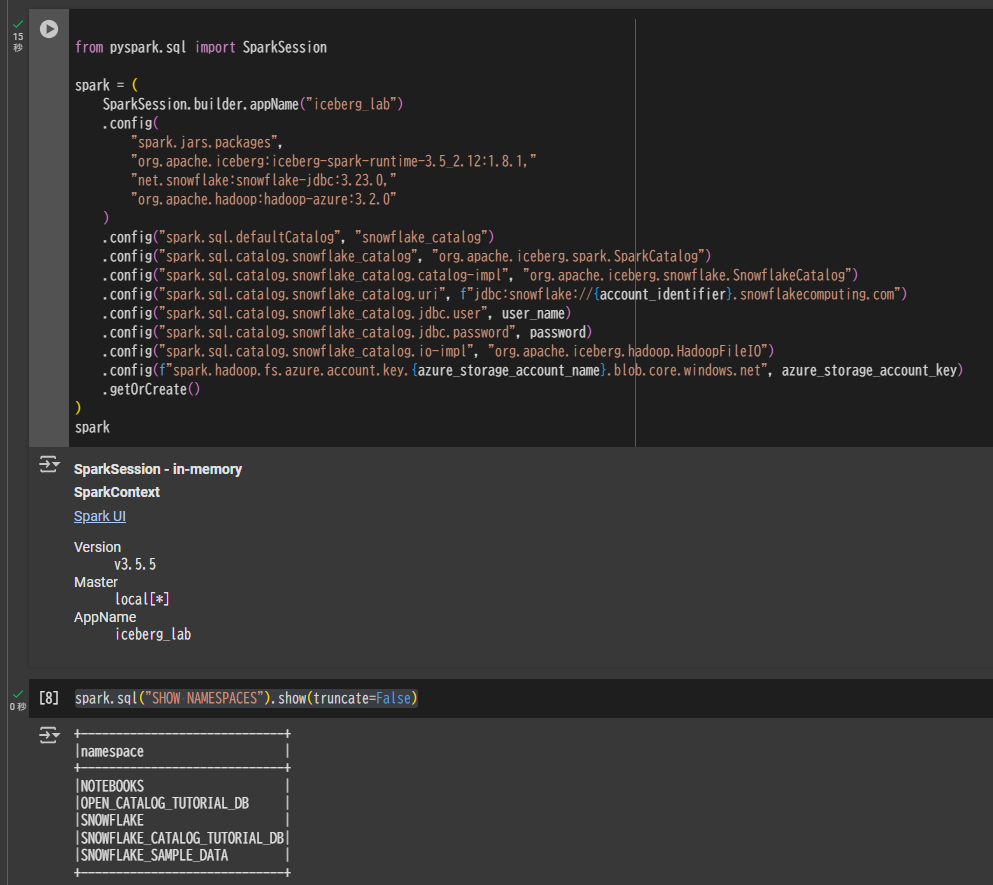Click the azure account key config line

[x=533, y=370]
